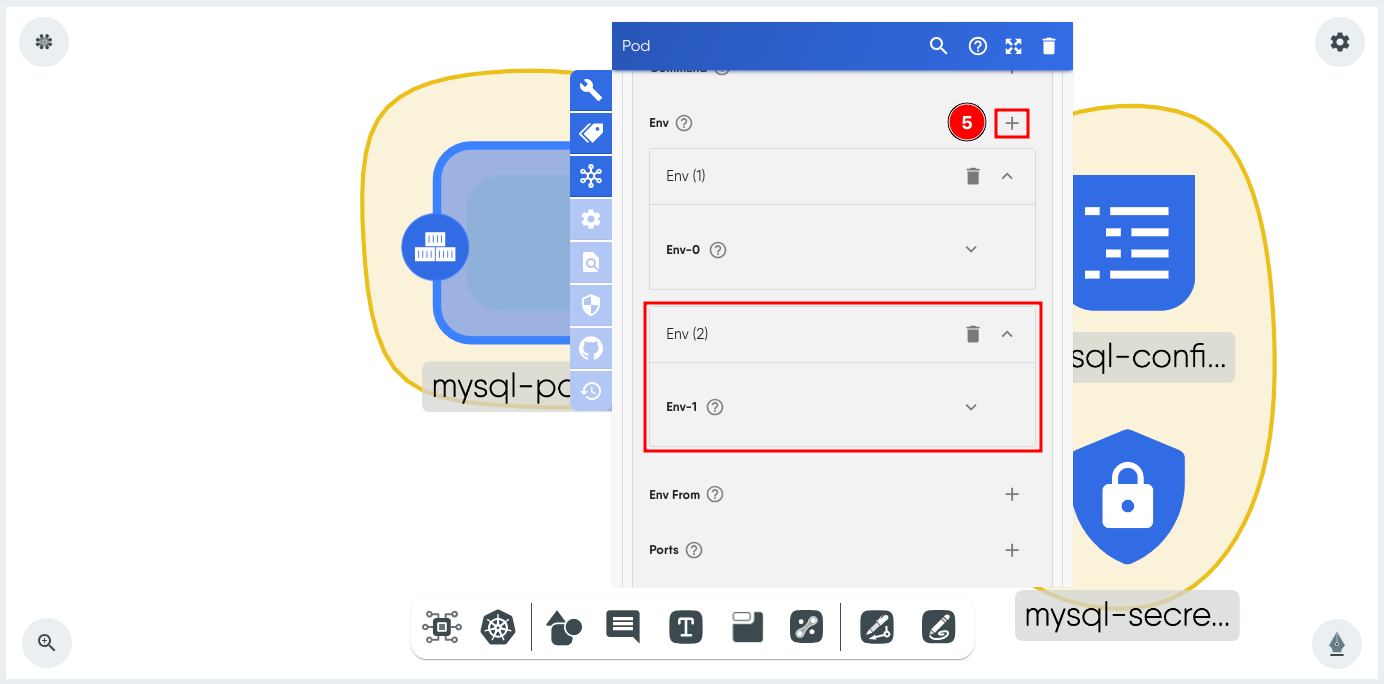Open the search icon in the Pod header
1384x684 pixels.
tap(938, 45)
